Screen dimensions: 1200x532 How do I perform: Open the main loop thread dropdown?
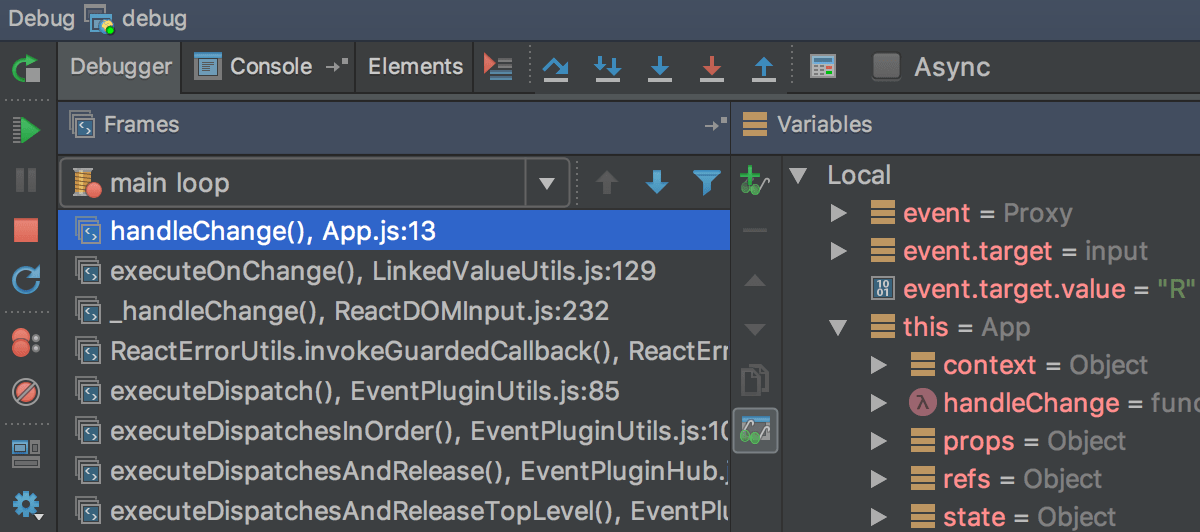coord(546,183)
